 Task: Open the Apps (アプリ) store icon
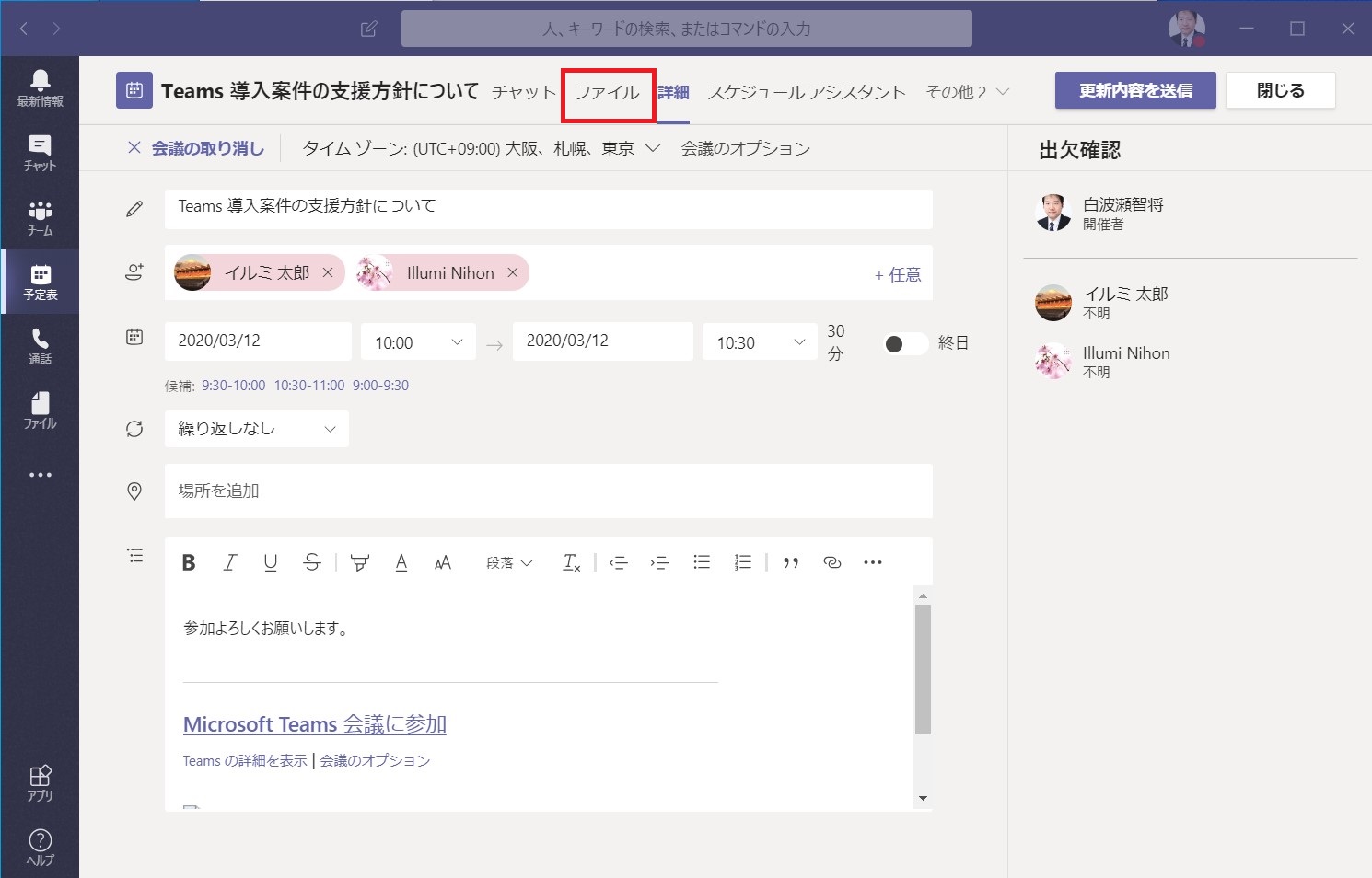(40, 783)
